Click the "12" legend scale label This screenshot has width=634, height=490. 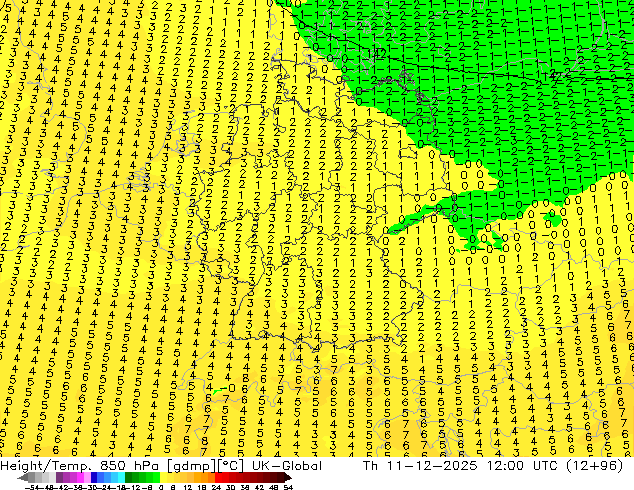(x=188, y=488)
